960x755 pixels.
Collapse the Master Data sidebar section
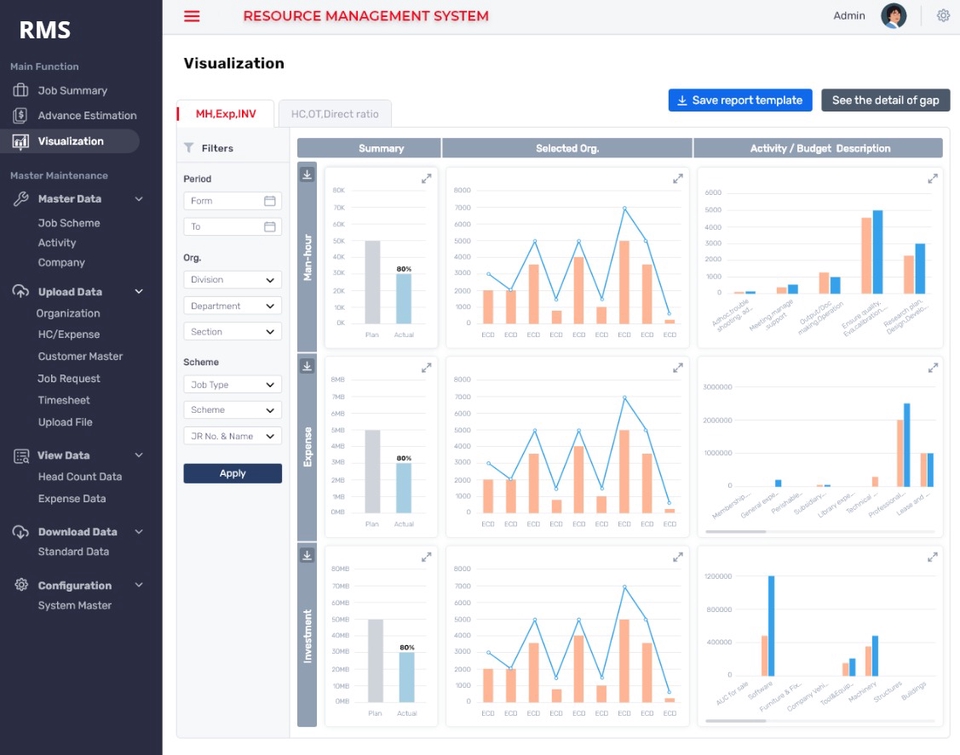(x=139, y=199)
